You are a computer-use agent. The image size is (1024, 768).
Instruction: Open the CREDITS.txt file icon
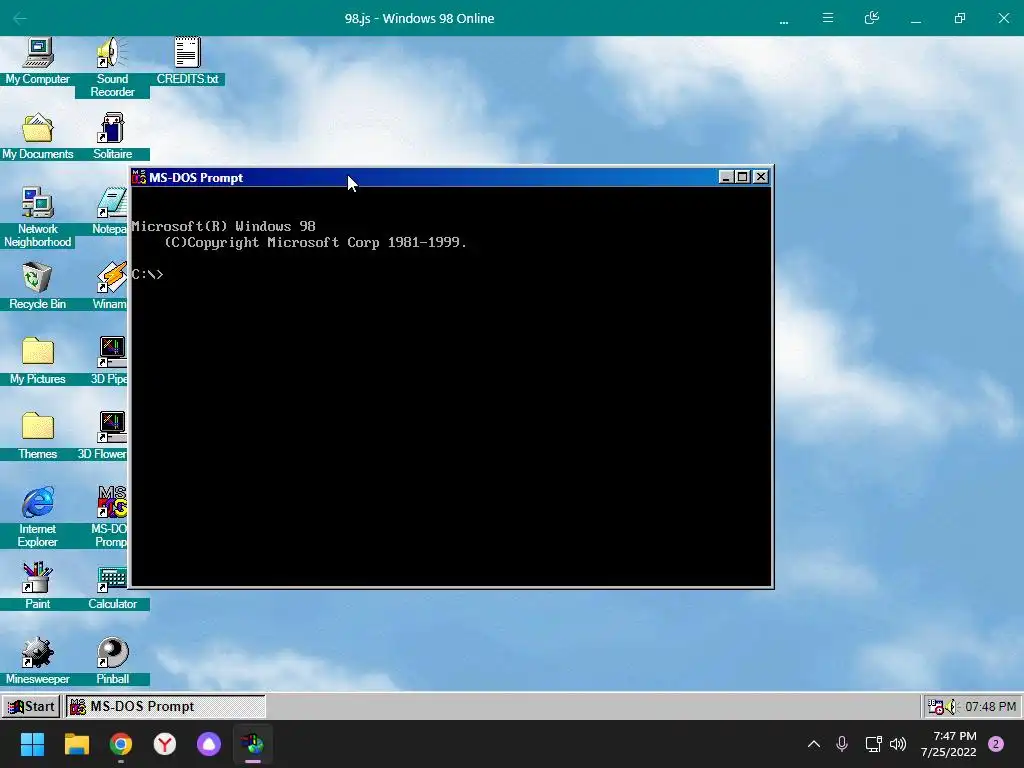(x=187, y=61)
